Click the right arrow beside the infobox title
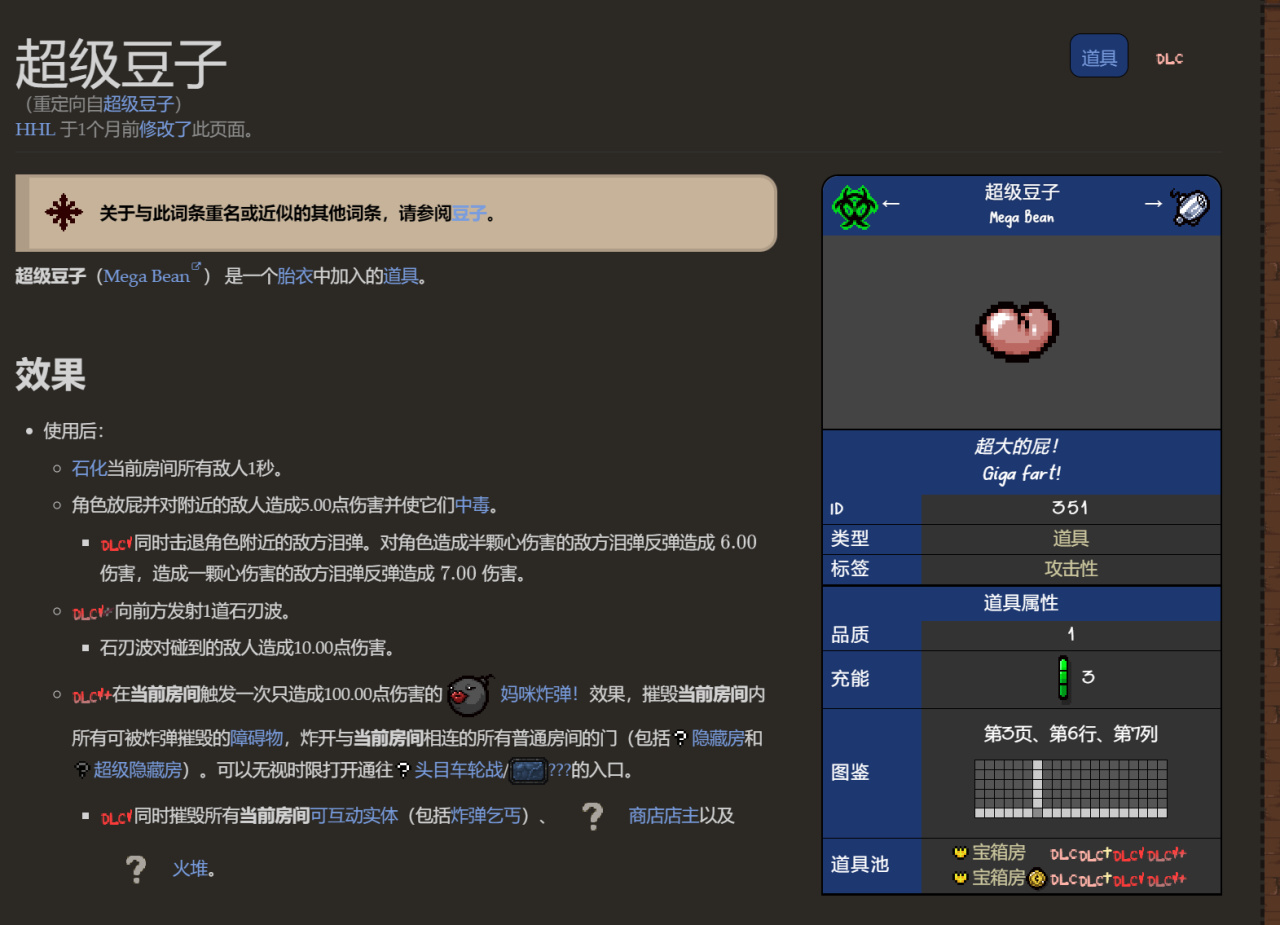The height and width of the screenshot is (925, 1280). click(x=1153, y=204)
